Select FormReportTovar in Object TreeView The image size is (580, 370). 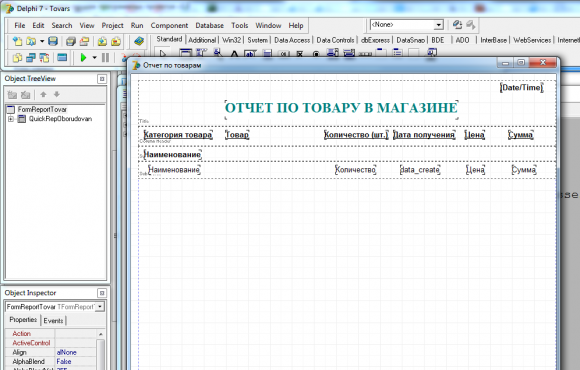[x=42, y=110]
